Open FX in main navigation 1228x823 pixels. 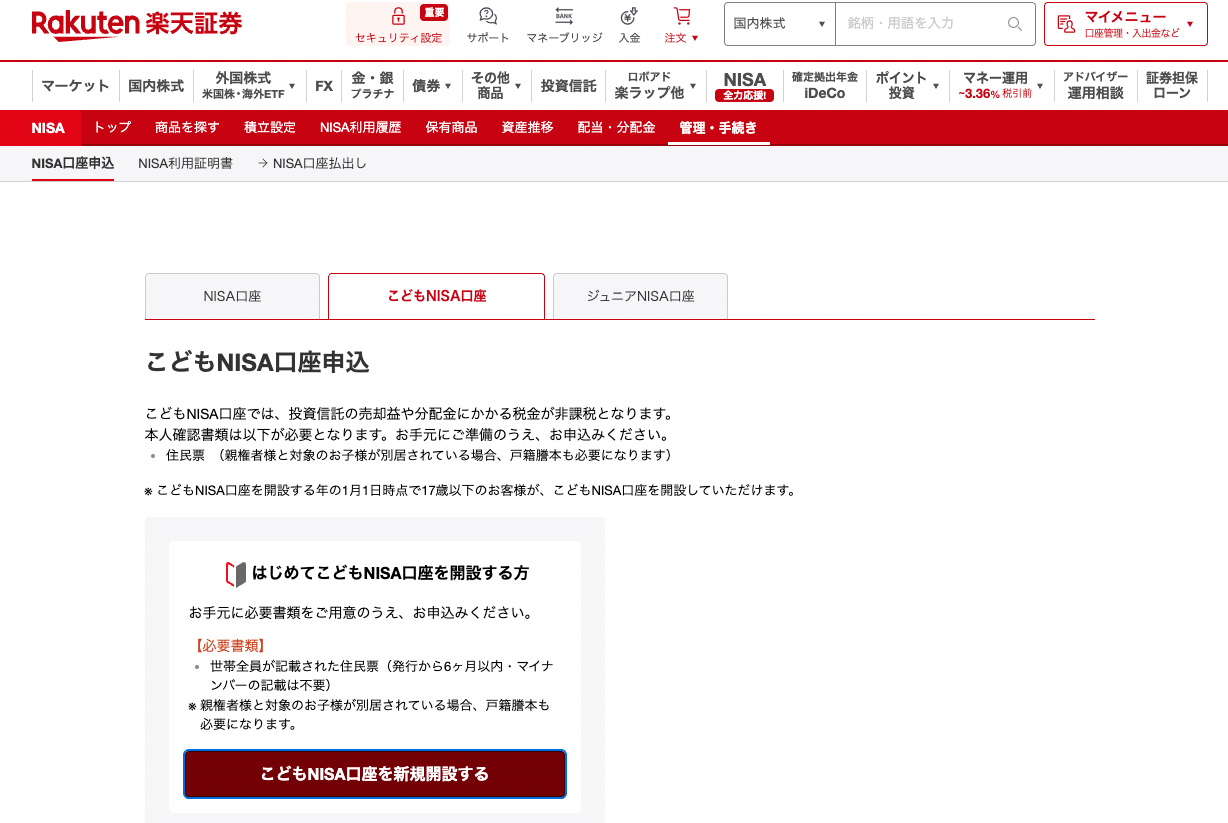click(324, 86)
